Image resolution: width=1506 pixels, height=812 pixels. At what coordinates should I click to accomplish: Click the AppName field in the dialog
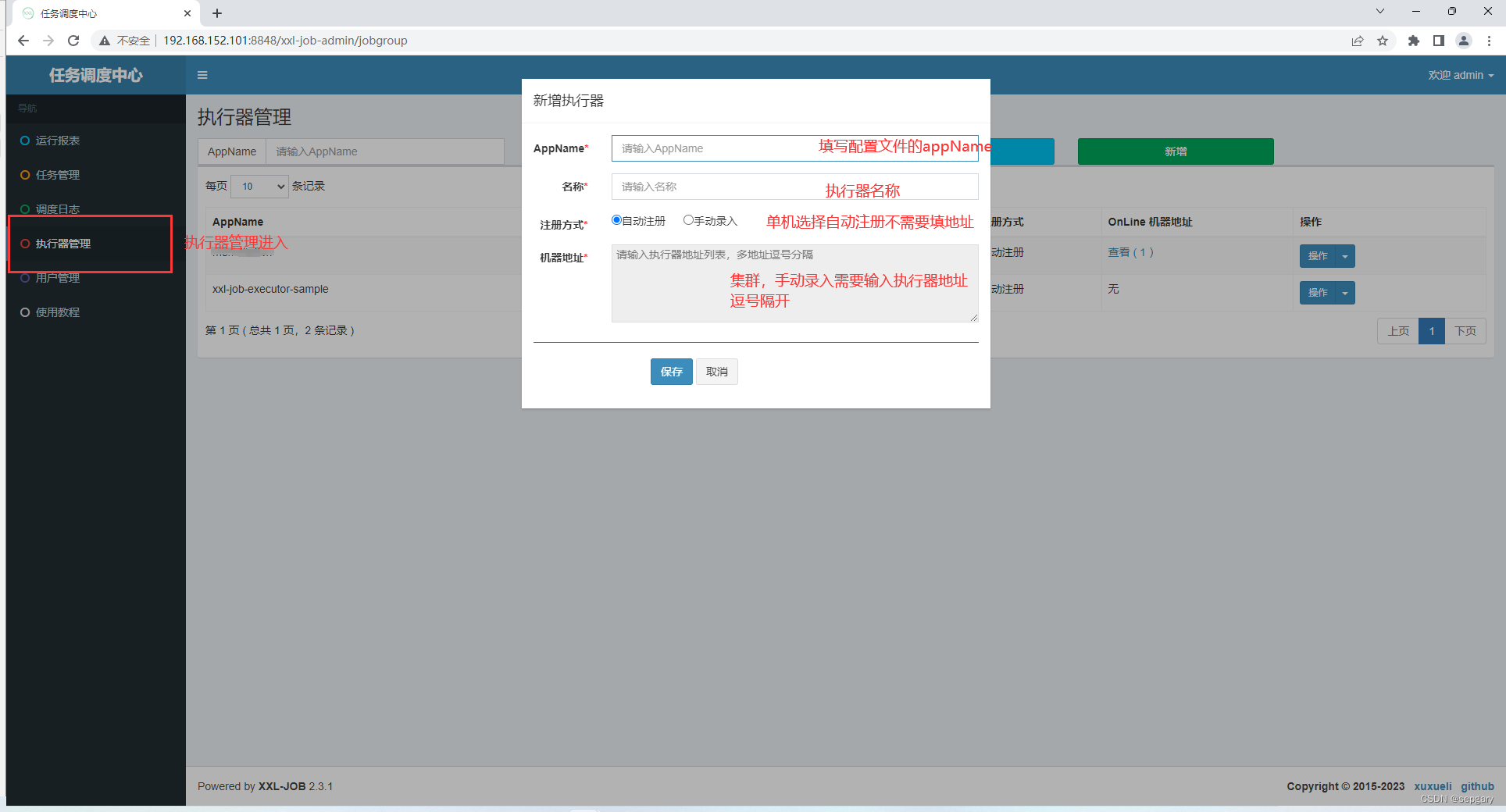[x=794, y=148]
